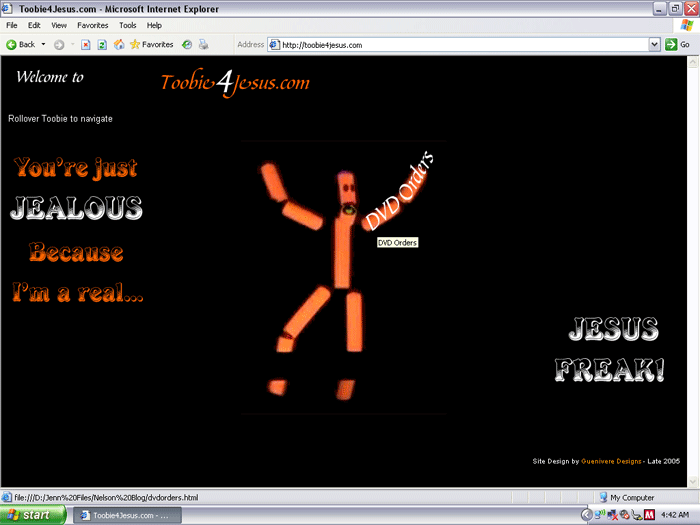The width and height of the screenshot is (700, 525).
Task: Open the History toolbar icon
Action: pos(187,45)
